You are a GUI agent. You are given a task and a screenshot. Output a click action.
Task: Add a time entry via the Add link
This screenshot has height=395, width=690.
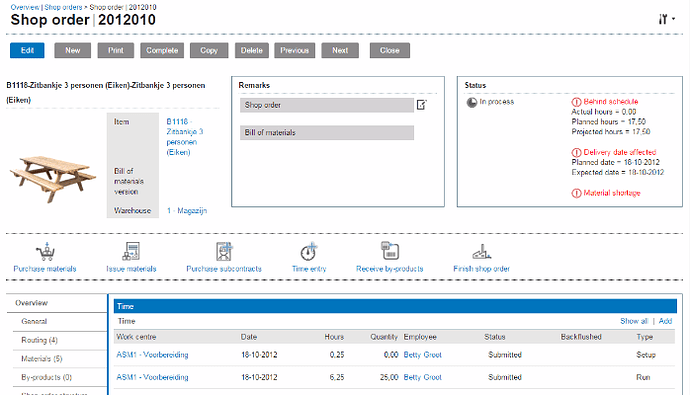665,321
